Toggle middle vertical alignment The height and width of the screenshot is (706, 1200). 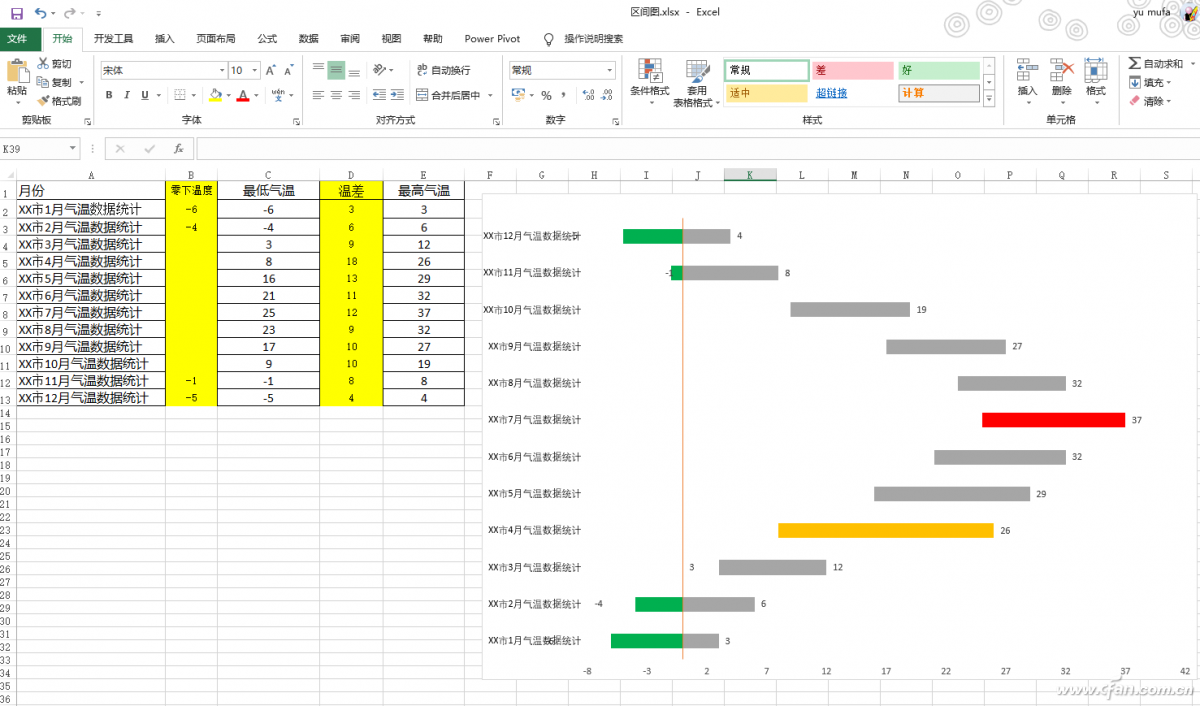point(336,70)
